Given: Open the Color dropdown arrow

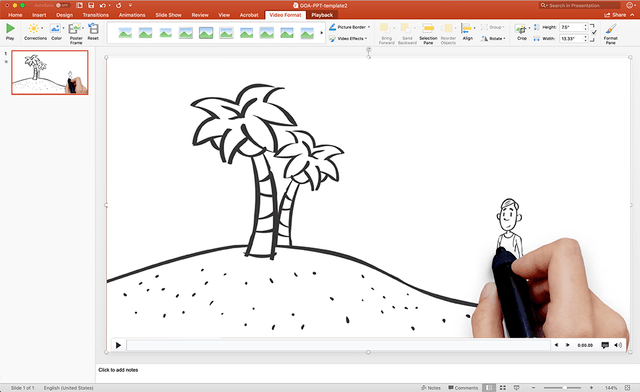Looking at the screenshot, I should [63, 28].
